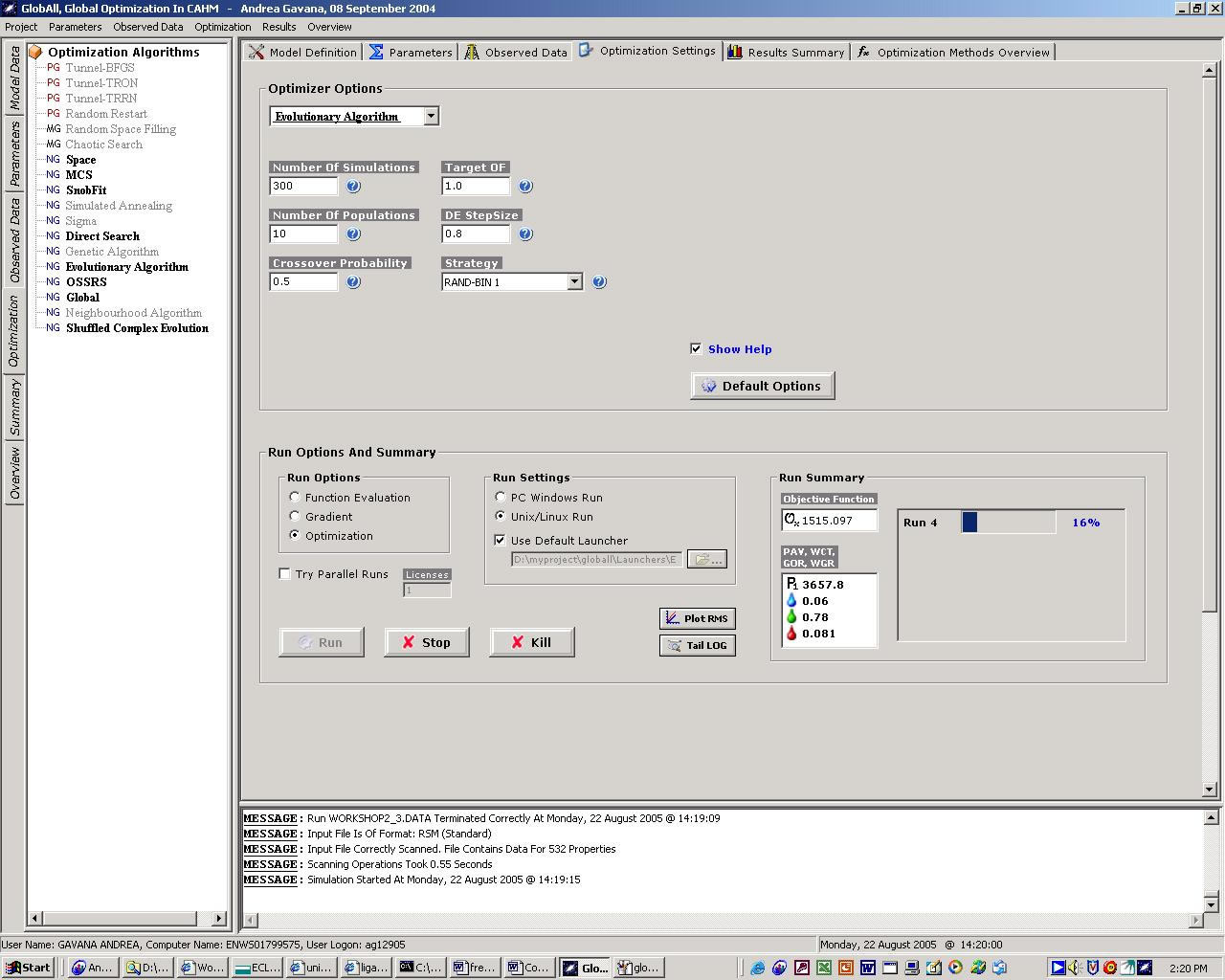The height and width of the screenshot is (980, 1225).
Task: Click help icon beside Target OF field
Action: pos(525,187)
